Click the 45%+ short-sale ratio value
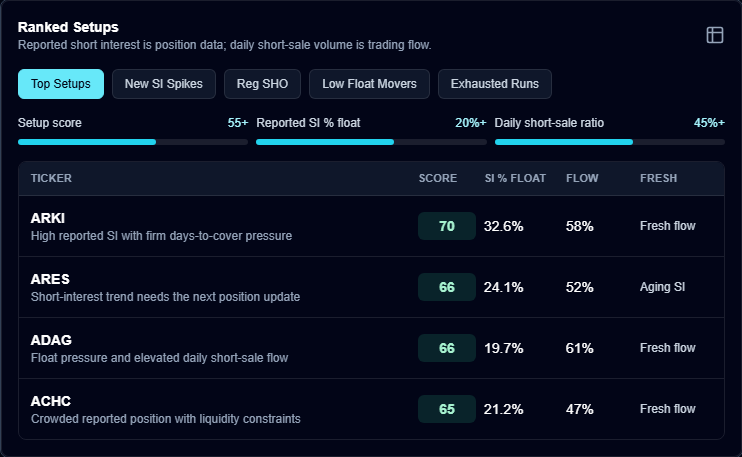 click(x=709, y=123)
